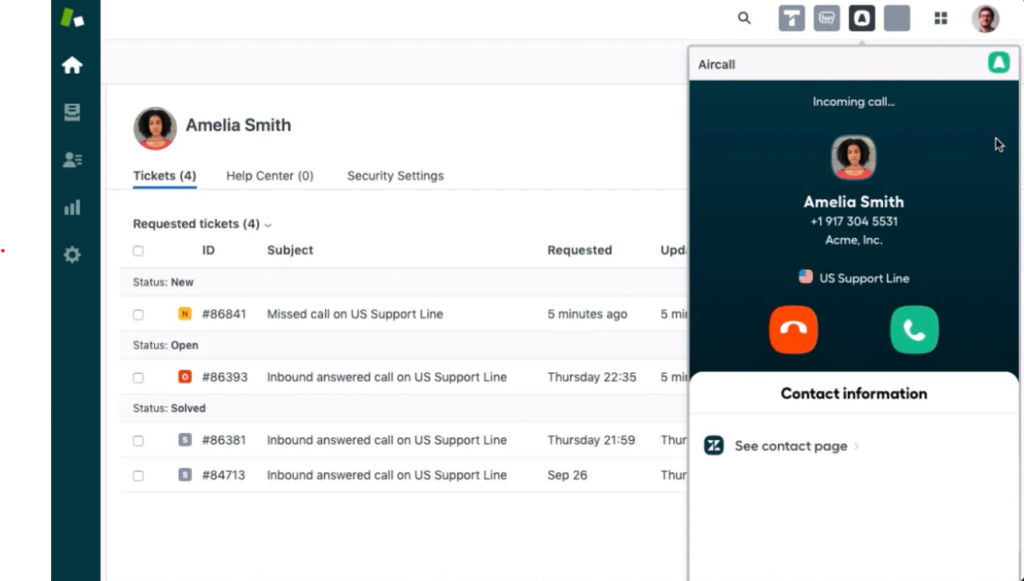The width and height of the screenshot is (1024, 581).
Task: Click the Contact information heading
Action: pyautogui.click(x=854, y=394)
